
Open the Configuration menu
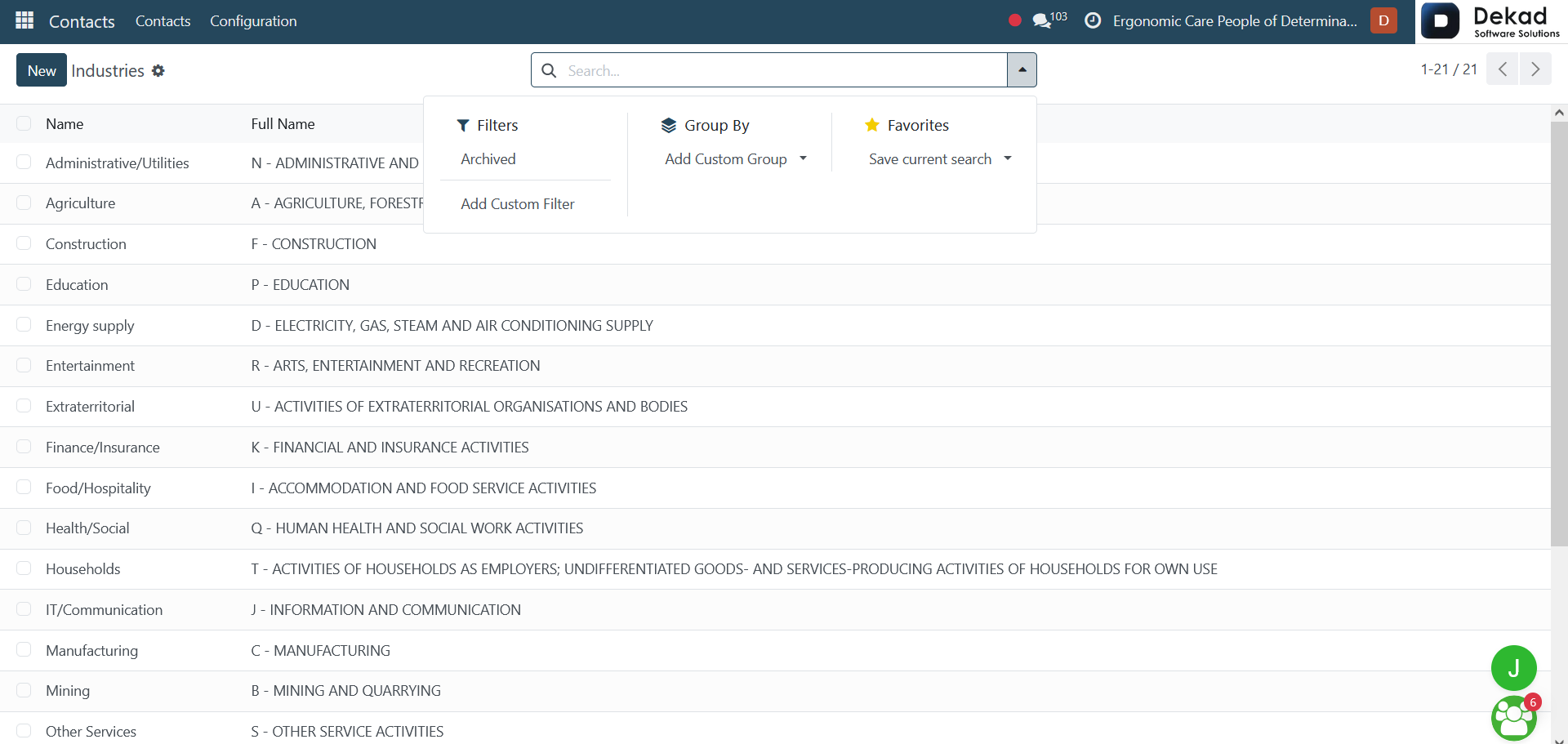click(253, 21)
